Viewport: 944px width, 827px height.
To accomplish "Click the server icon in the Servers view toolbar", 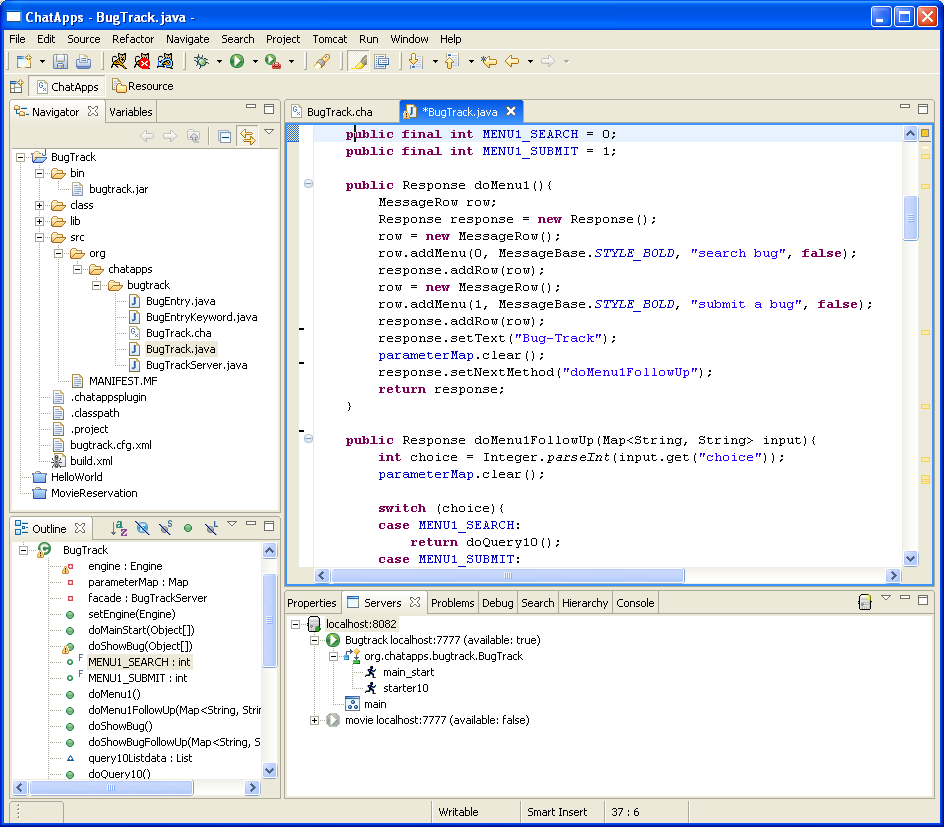I will 865,602.
